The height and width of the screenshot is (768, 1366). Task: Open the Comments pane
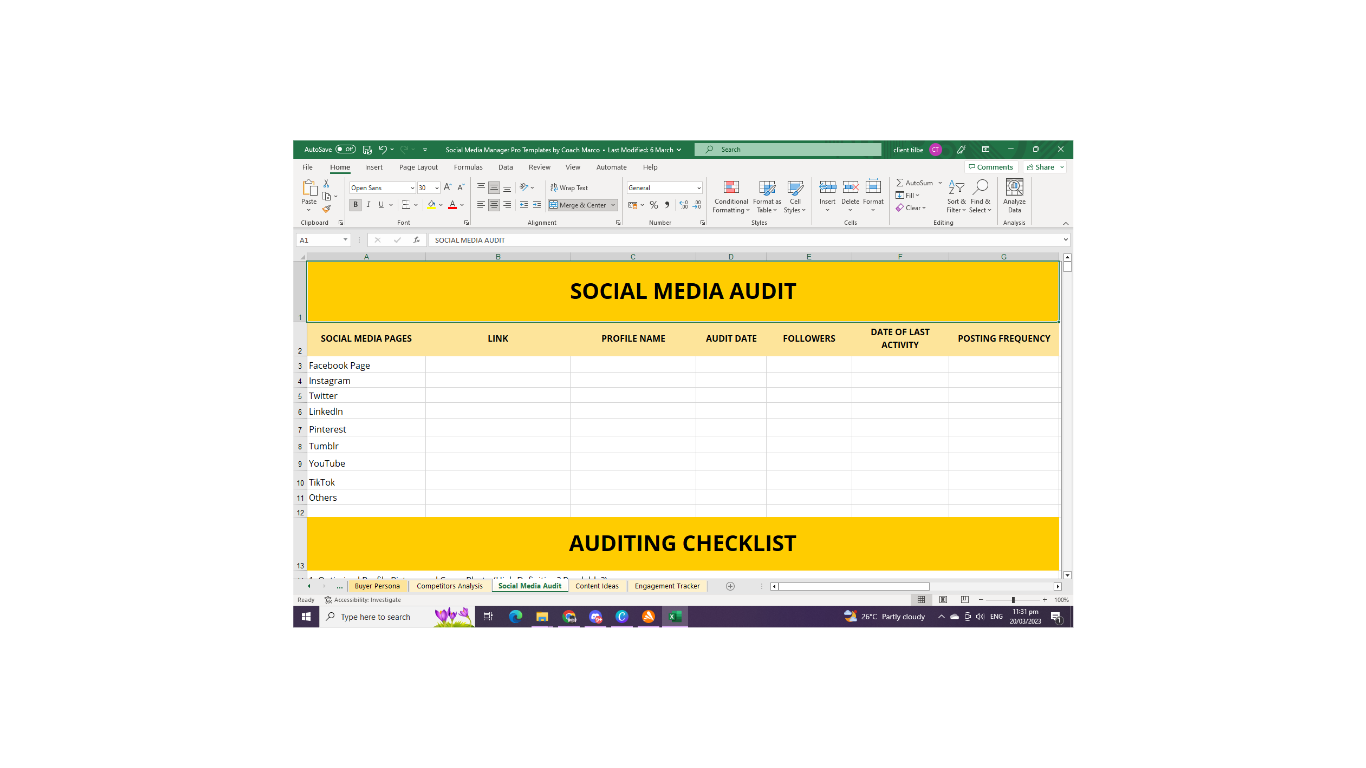(x=991, y=167)
